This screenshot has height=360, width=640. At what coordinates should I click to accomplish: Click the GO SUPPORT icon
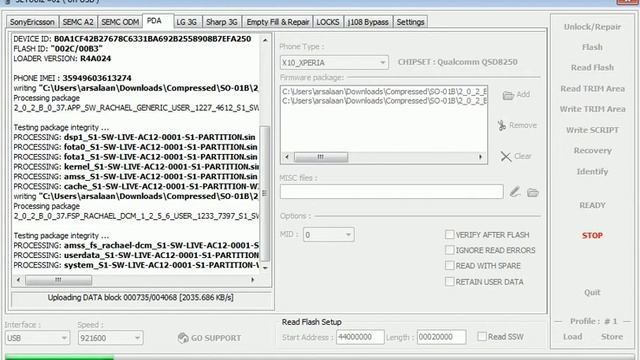(183, 338)
